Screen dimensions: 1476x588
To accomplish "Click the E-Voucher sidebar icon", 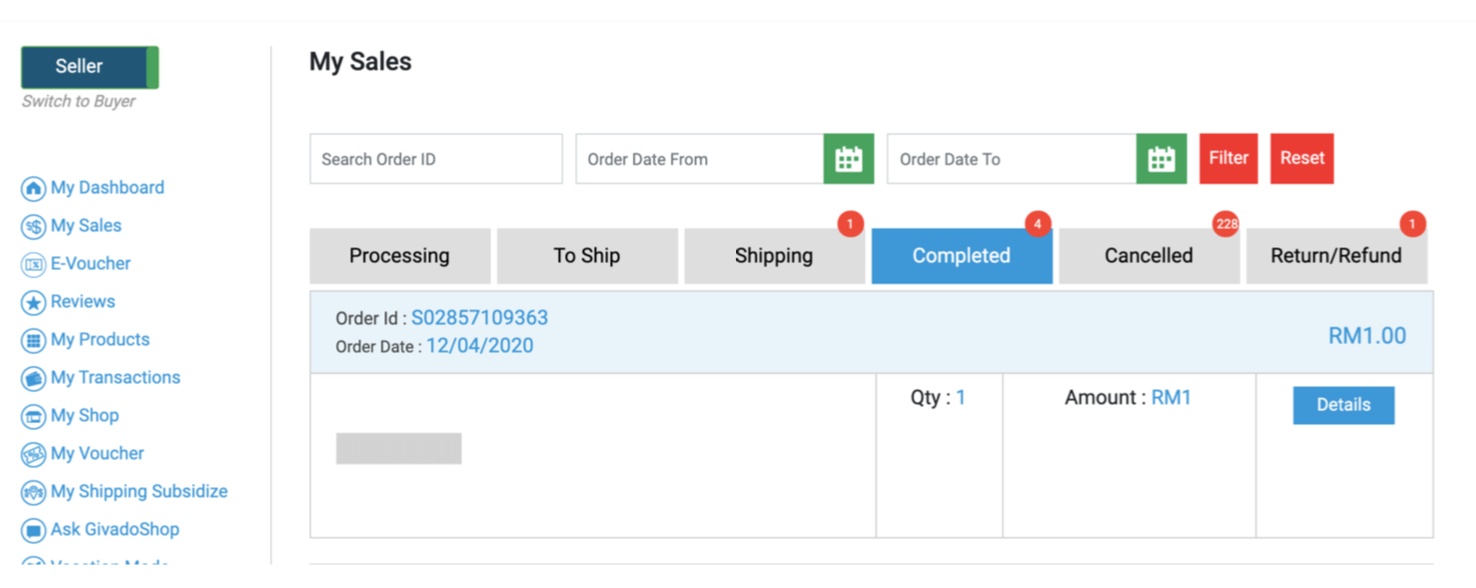I will point(33,265).
